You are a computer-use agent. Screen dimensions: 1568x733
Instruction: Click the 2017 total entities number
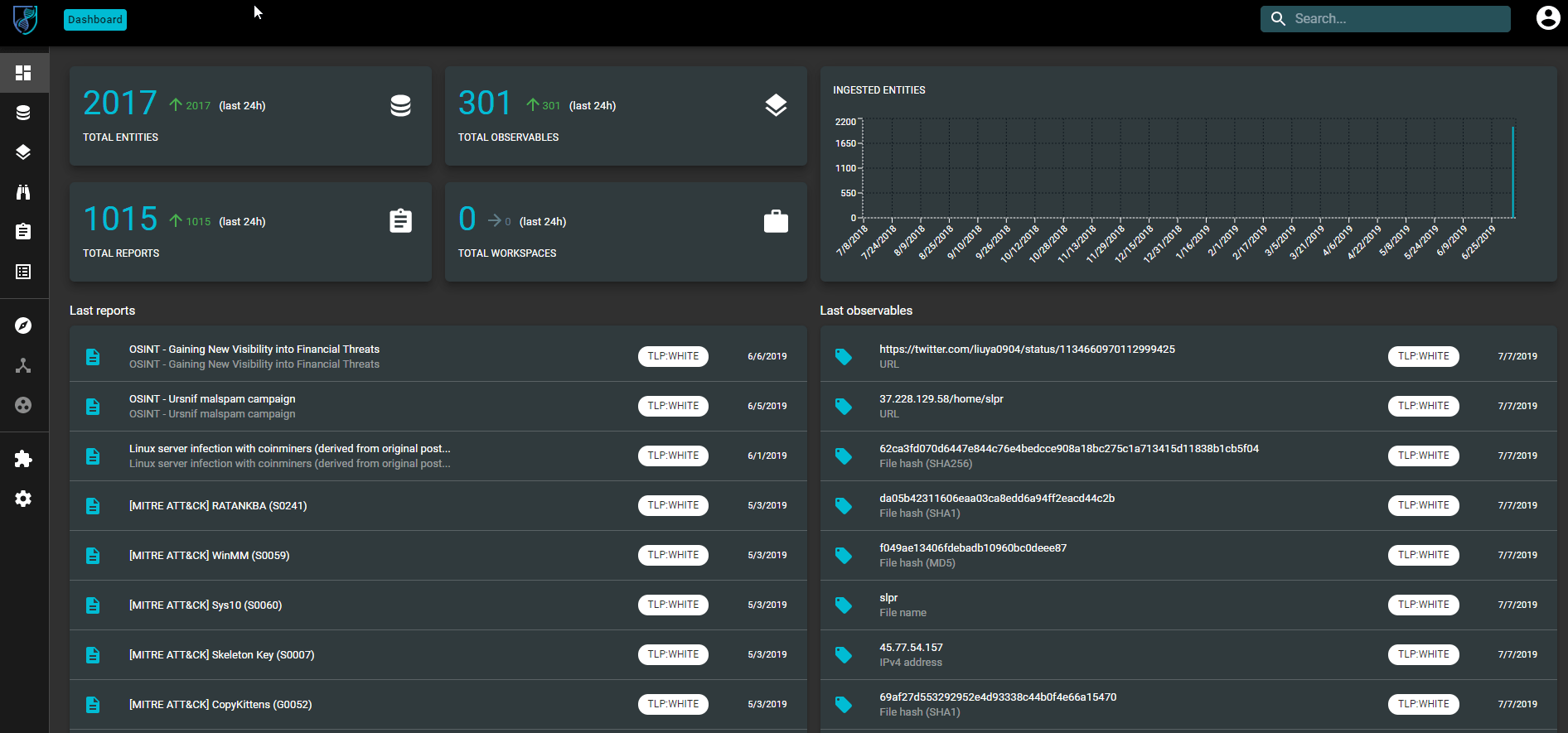pyautogui.click(x=120, y=104)
